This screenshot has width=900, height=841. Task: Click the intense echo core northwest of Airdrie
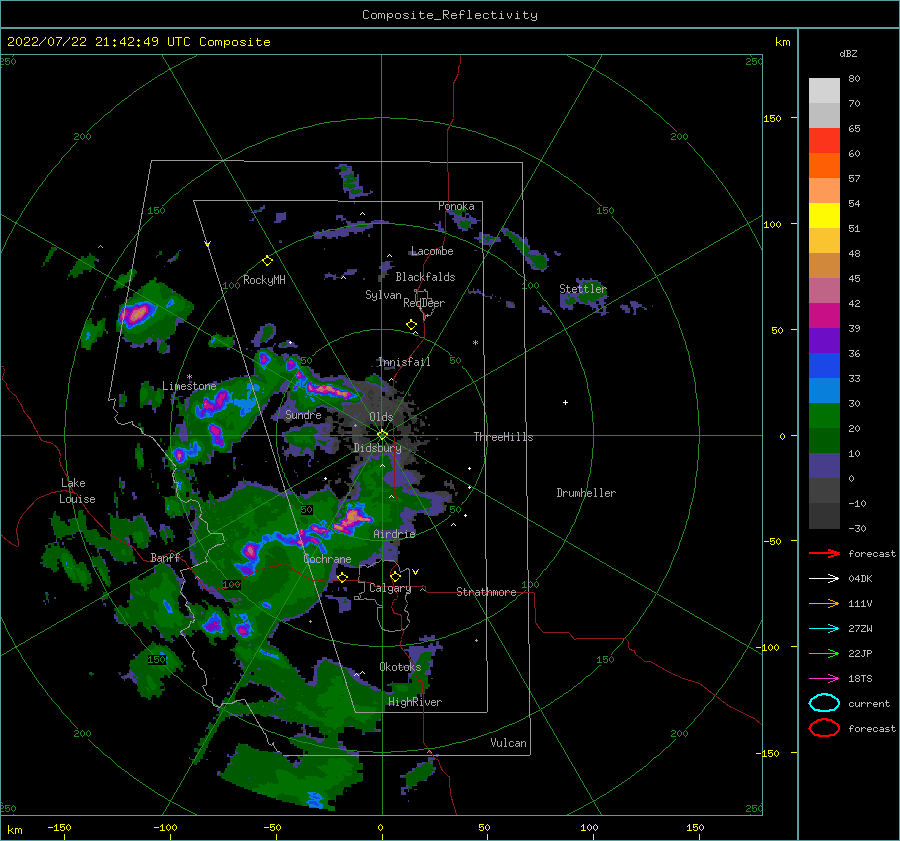(x=353, y=518)
